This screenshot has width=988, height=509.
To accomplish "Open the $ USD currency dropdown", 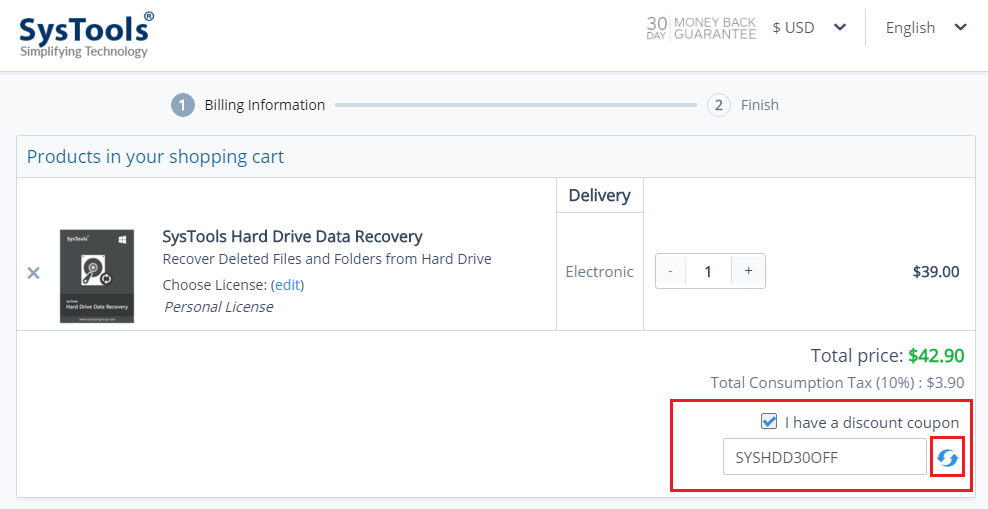I will click(809, 28).
